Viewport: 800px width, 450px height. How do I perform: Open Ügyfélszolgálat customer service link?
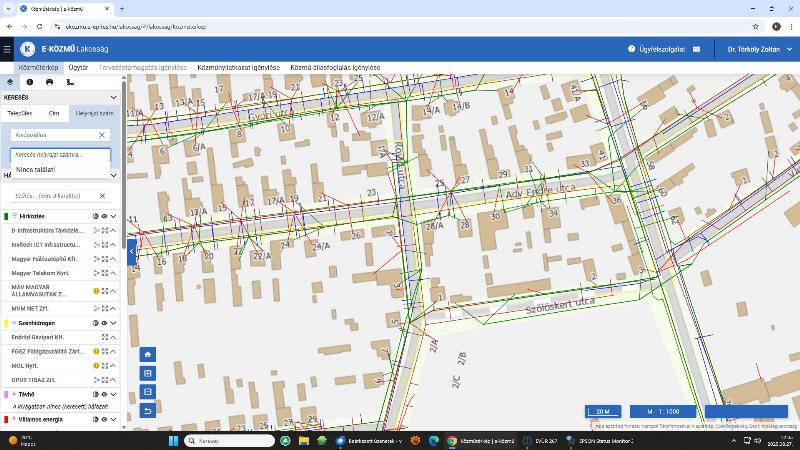click(x=657, y=48)
